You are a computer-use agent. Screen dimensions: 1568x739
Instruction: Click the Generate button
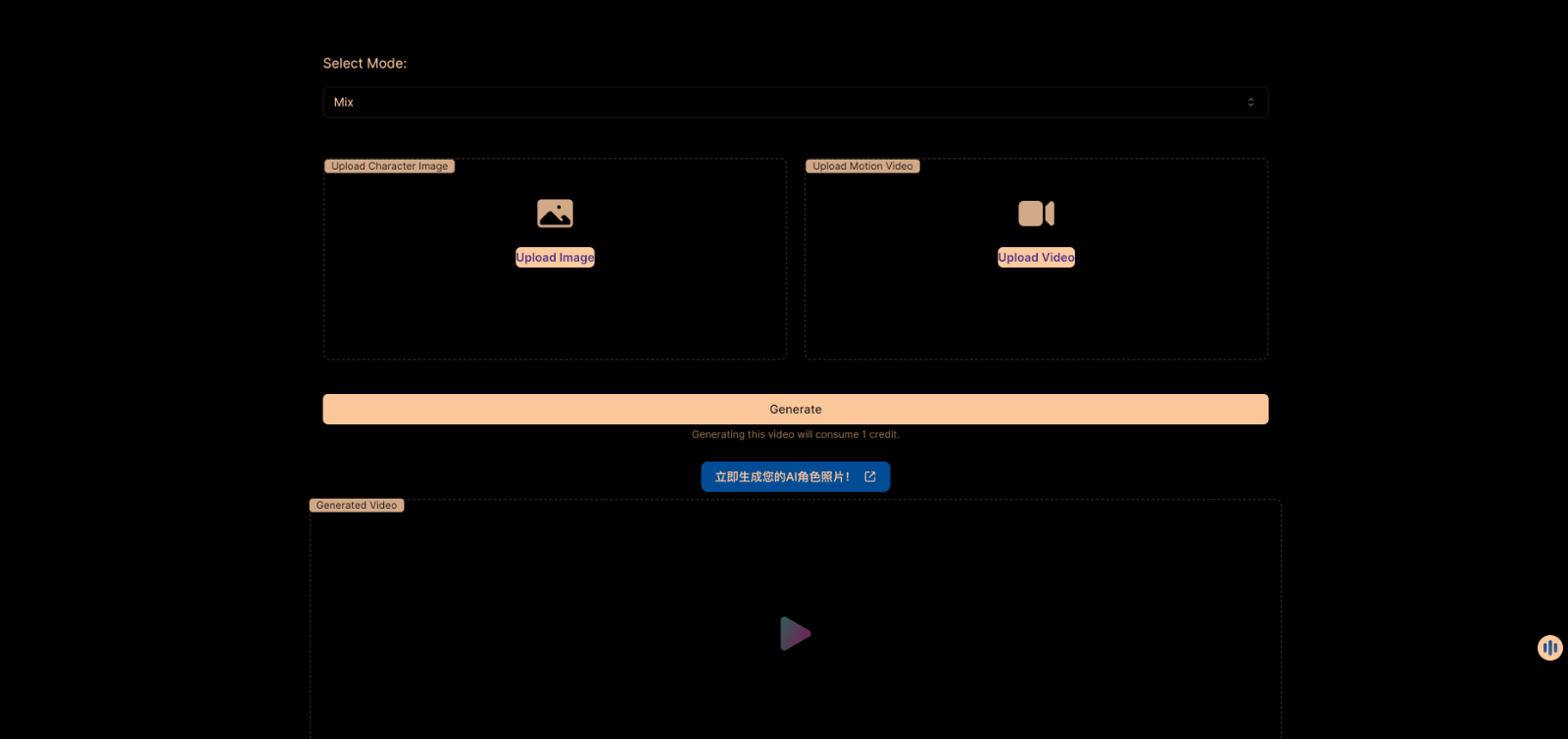pyautogui.click(x=795, y=410)
